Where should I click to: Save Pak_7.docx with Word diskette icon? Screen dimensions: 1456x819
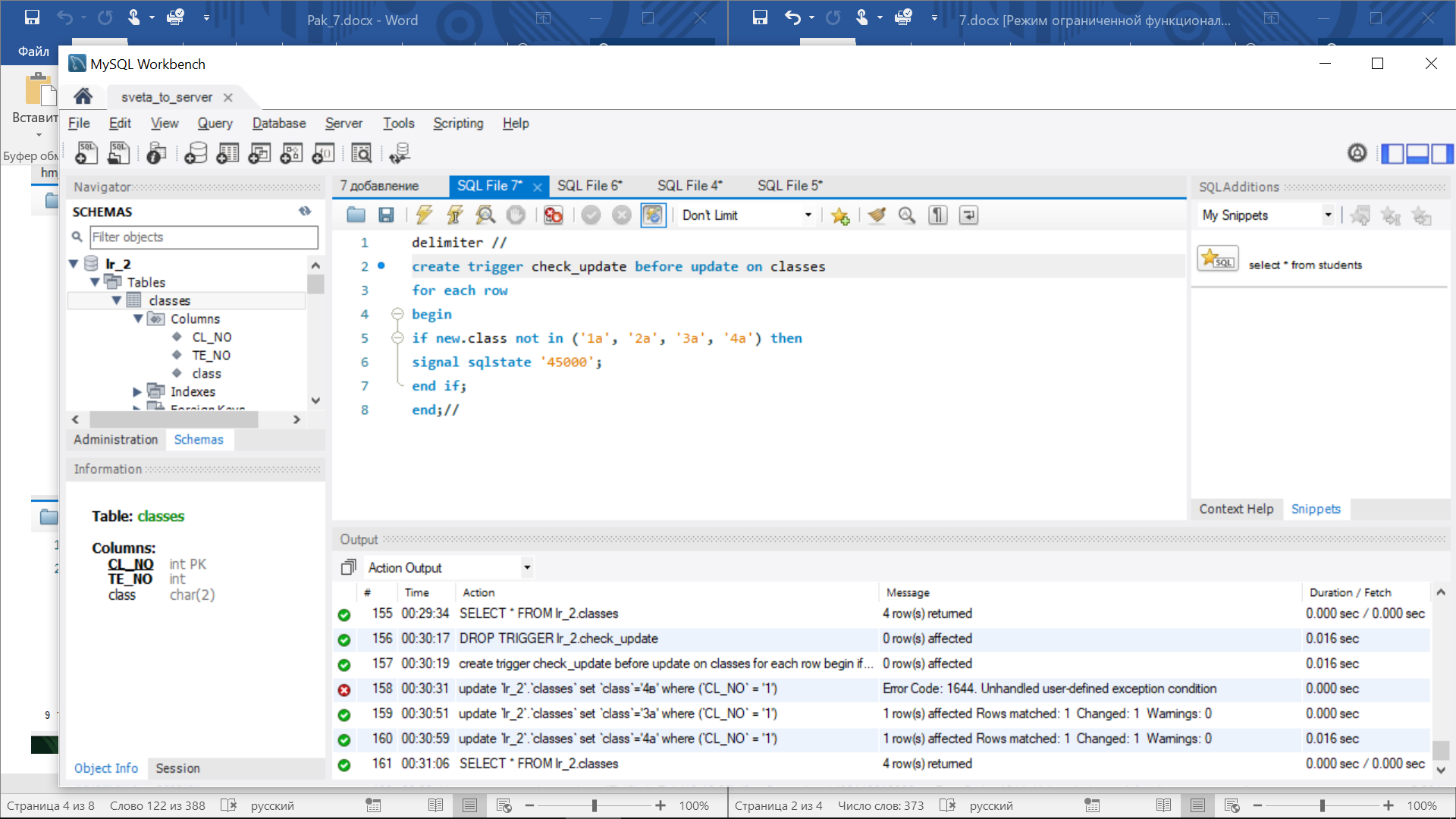32,17
